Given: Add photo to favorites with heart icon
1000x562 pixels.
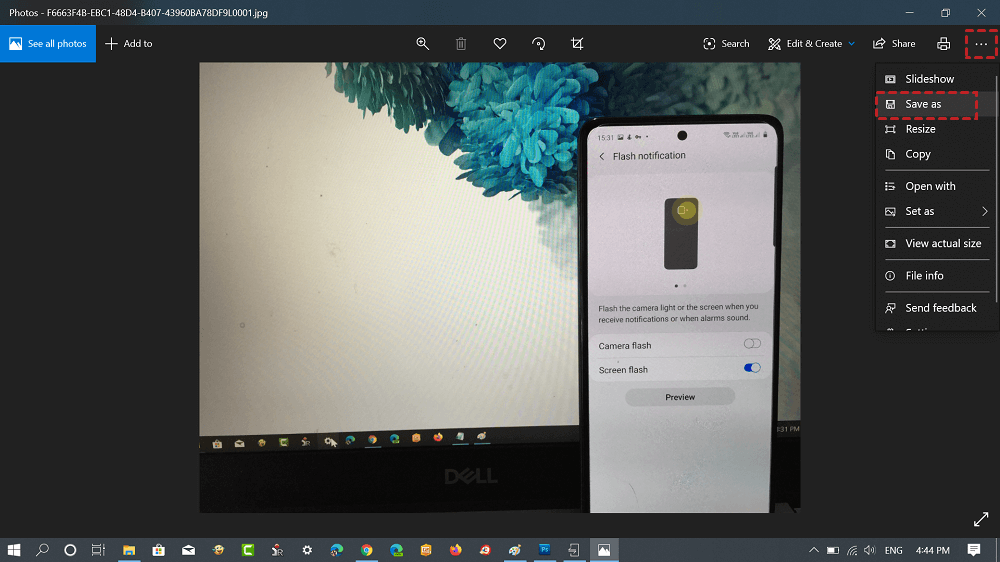Looking at the screenshot, I should pyautogui.click(x=500, y=44).
